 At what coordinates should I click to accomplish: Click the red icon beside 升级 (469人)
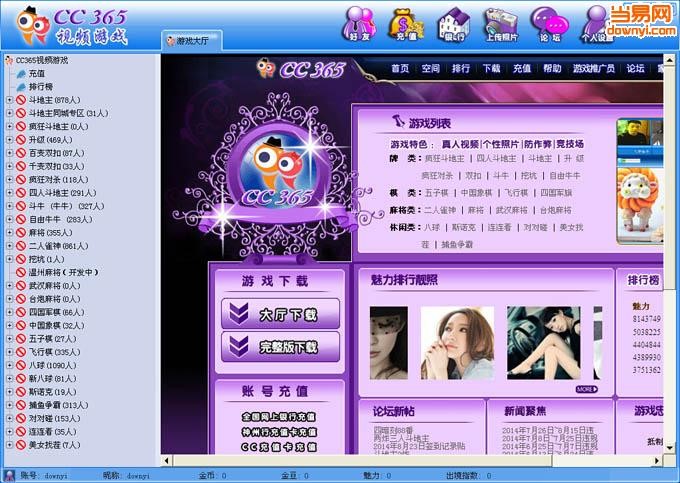click(21, 140)
